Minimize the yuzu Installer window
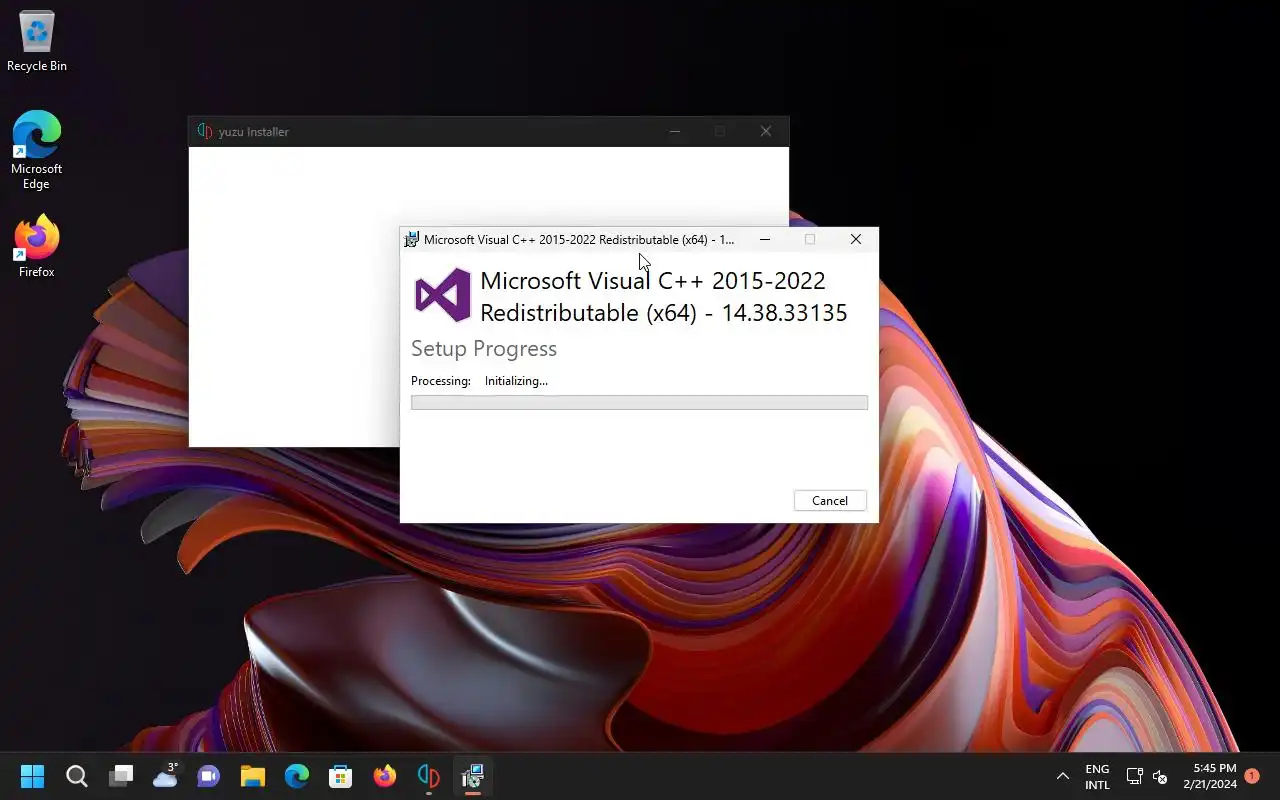This screenshot has height=800, width=1280. tap(675, 131)
